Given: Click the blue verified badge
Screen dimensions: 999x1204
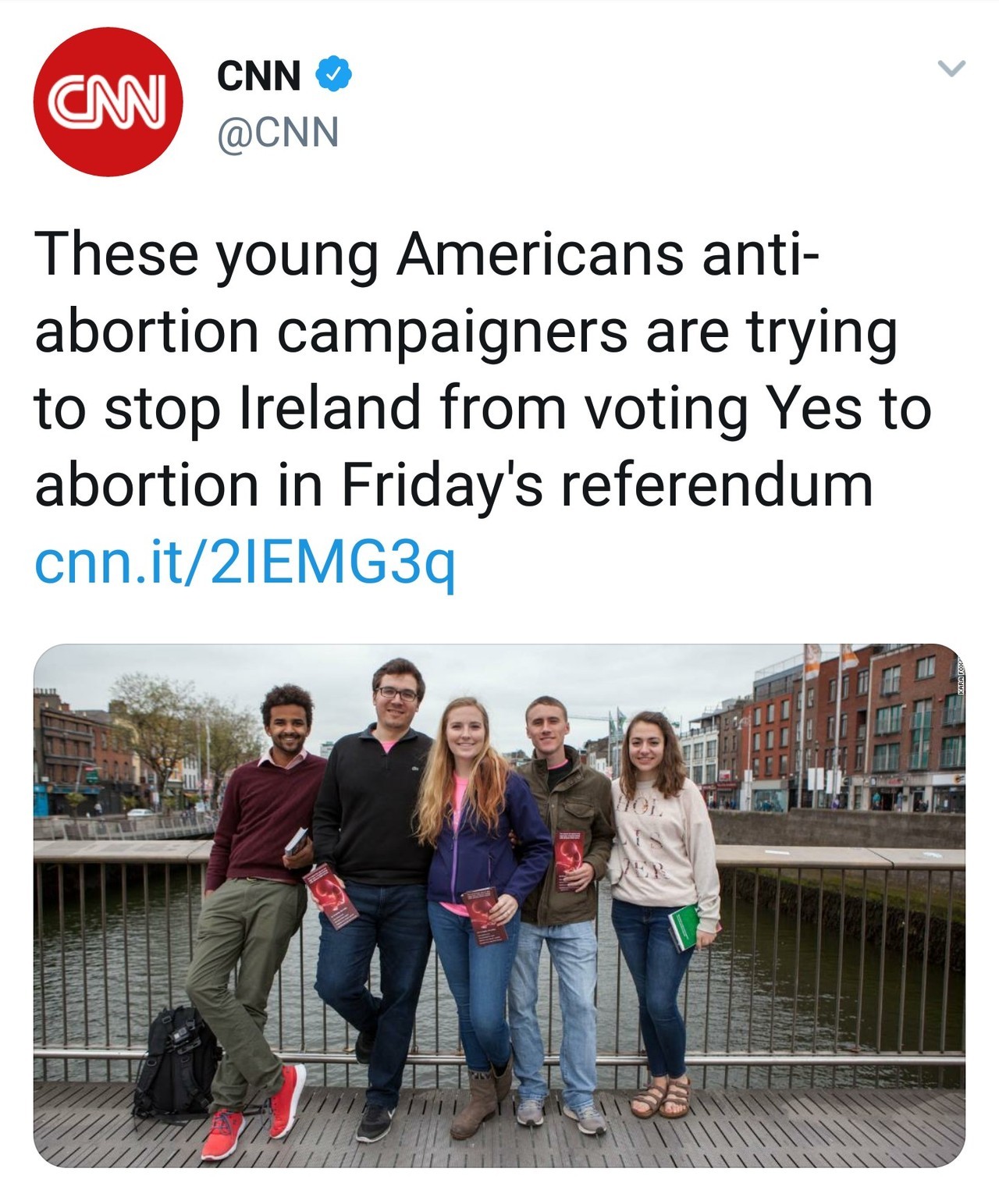Looking at the screenshot, I should [x=333, y=75].
